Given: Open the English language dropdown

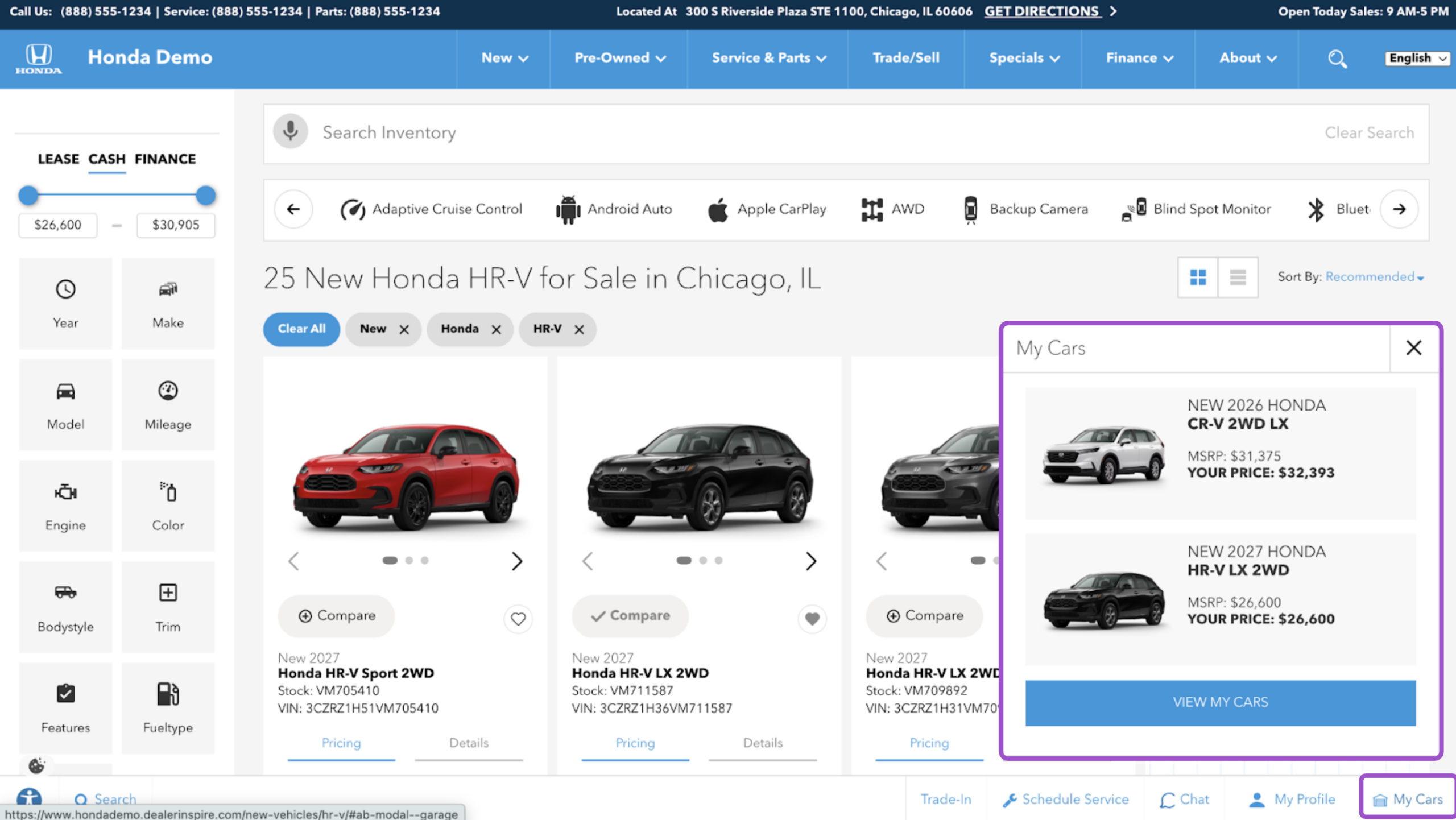Looking at the screenshot, I should pyautogui.click(x=1417, y=59).
